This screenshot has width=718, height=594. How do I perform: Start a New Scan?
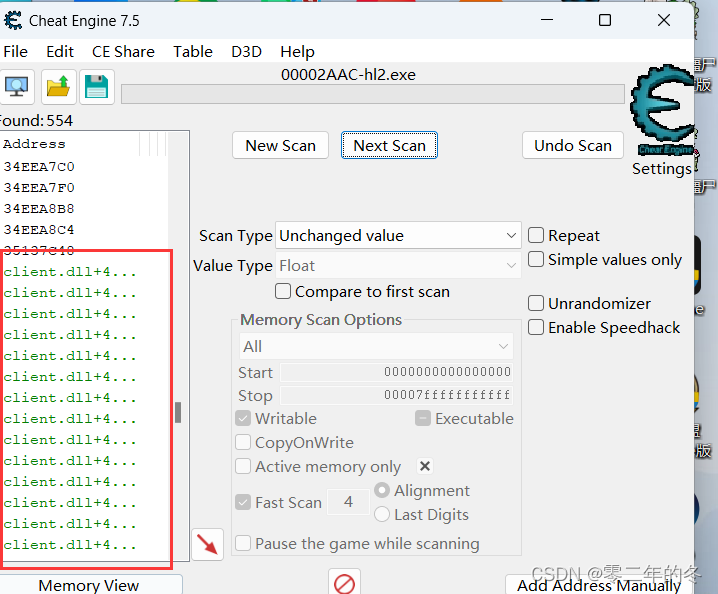[x=280, y=145]
